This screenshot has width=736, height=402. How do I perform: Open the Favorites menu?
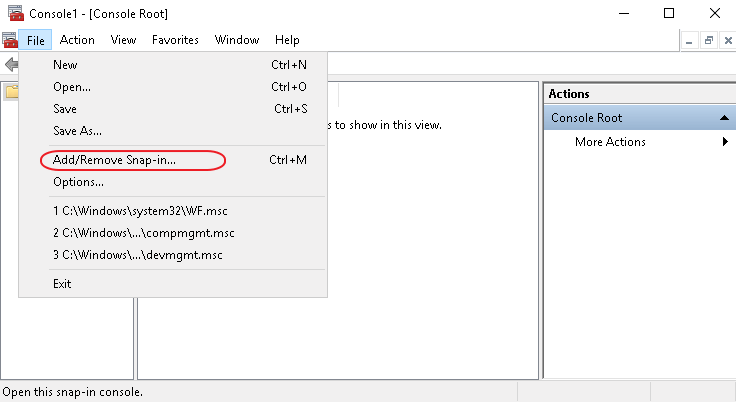pos(175,40)
